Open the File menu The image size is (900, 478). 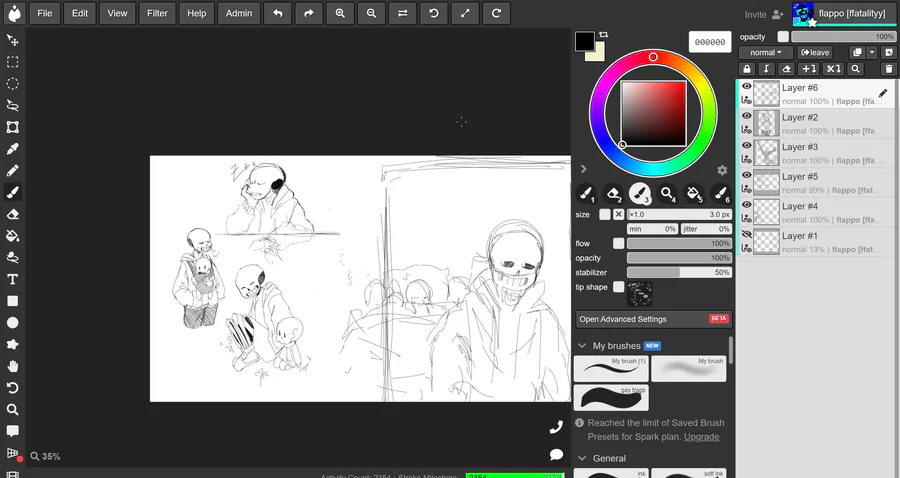(45, 13)
